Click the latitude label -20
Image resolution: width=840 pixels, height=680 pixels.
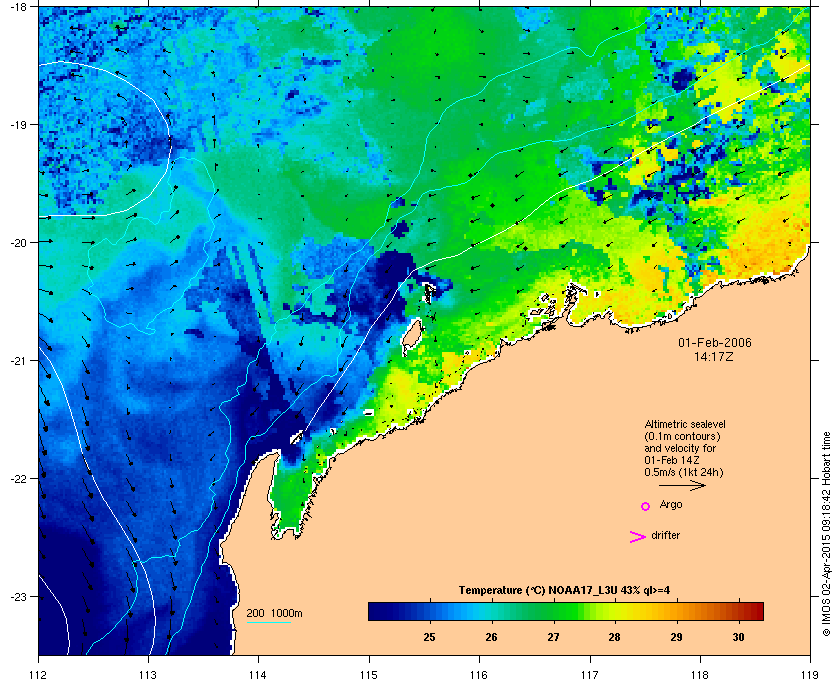(18, 242)
